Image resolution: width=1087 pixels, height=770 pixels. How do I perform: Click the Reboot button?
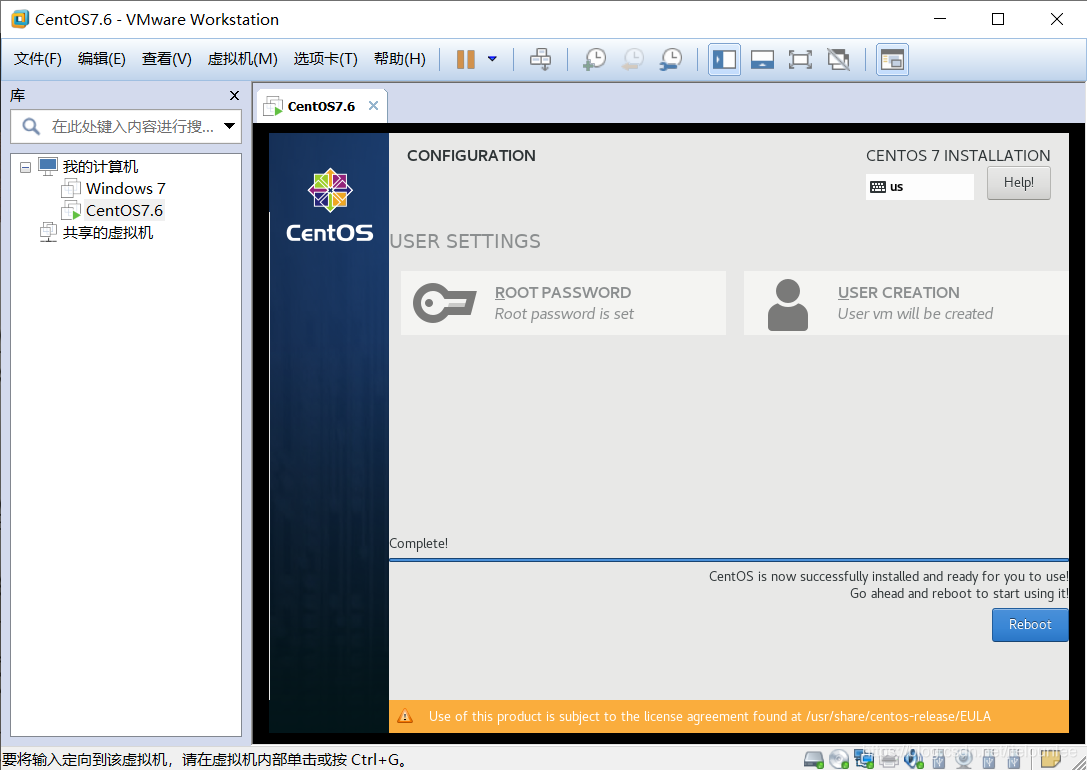coord(1029,624)
